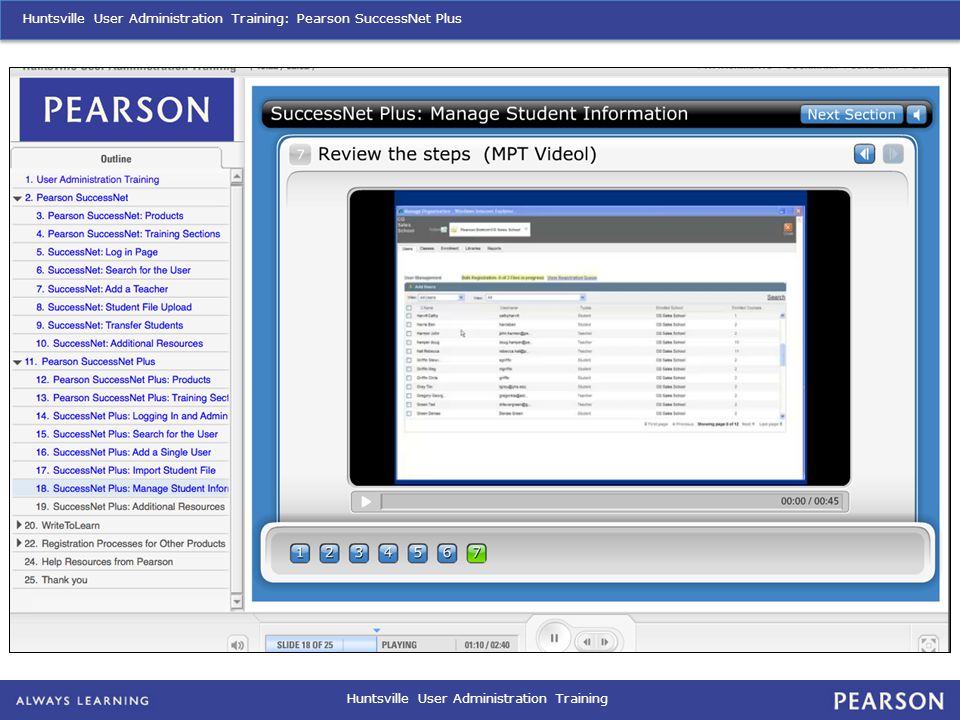Image resolution: width=960 pixels, height=720 pixels.
Task: Jump to step 4 button
Action: click(388, 553)
